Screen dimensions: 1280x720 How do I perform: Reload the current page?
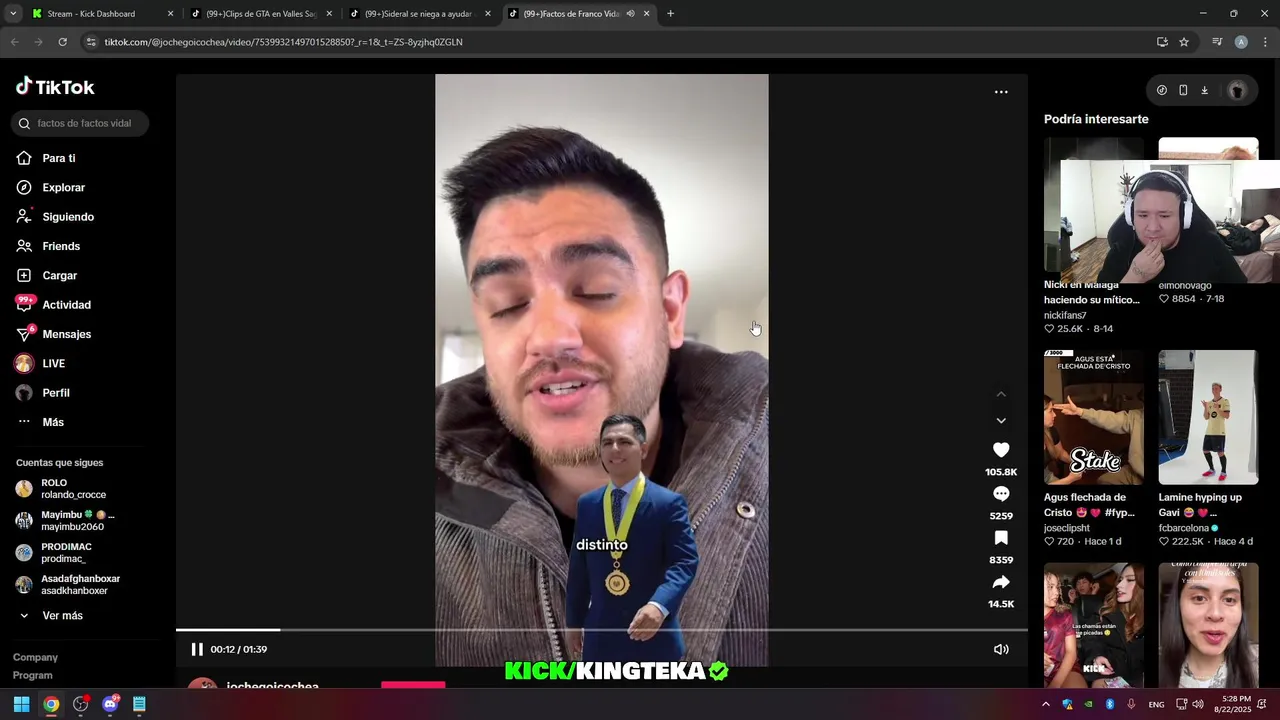click(62, 42)
